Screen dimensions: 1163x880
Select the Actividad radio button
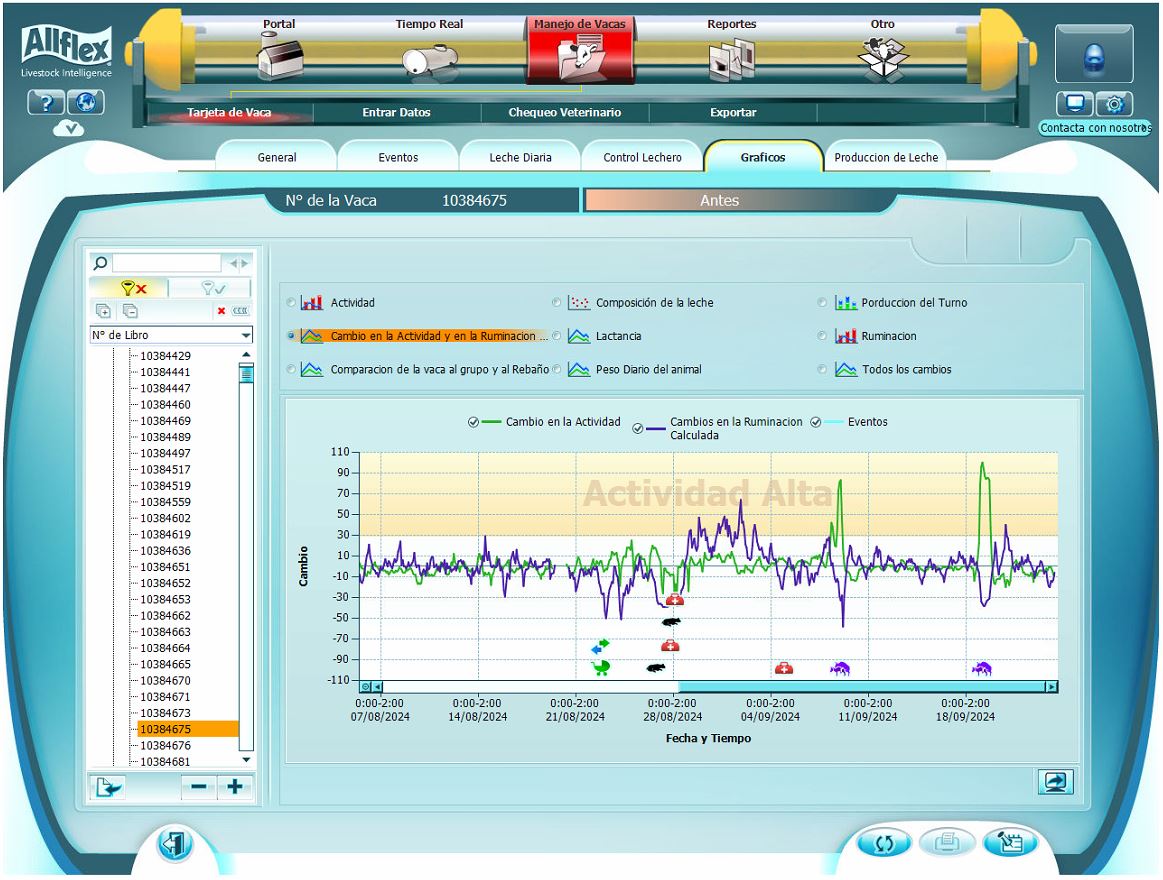pyautogui.click(x=291, y=303)
